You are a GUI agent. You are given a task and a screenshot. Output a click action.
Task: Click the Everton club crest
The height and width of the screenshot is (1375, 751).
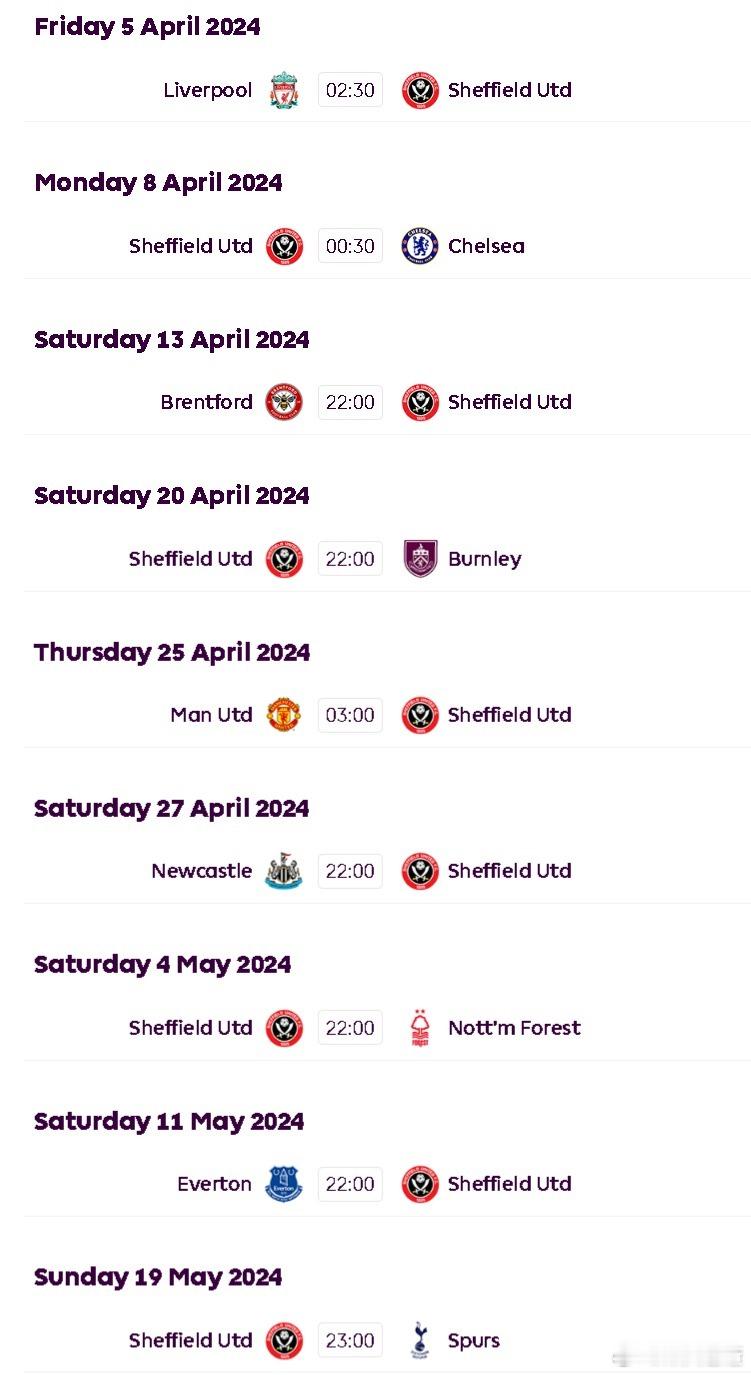284,1184
